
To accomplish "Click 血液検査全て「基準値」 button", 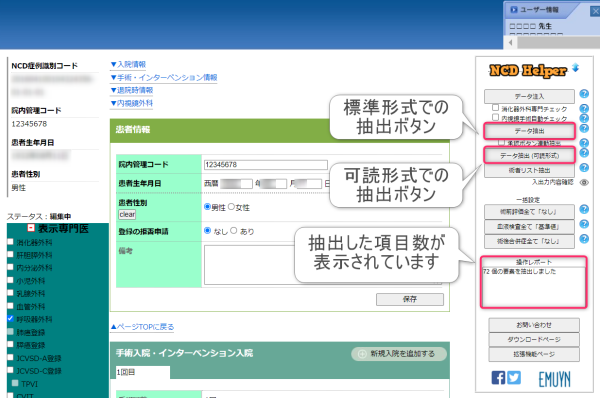I will [x=529, y=227].
